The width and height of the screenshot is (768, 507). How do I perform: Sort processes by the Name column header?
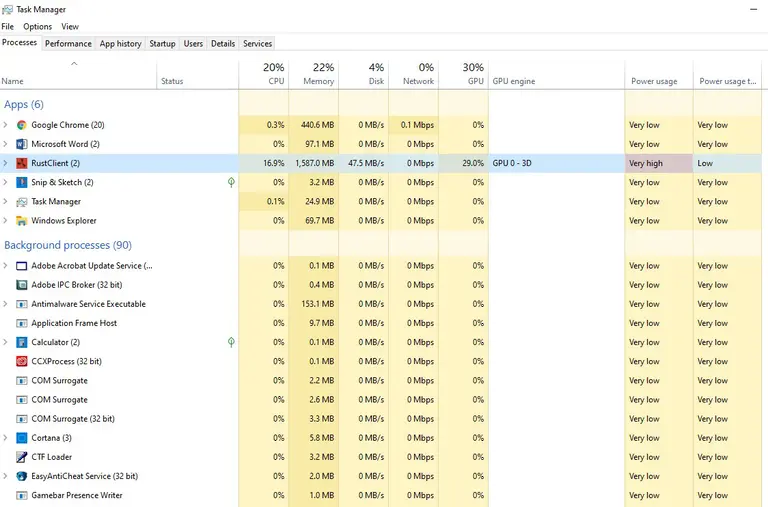click(x=78, y=74)
